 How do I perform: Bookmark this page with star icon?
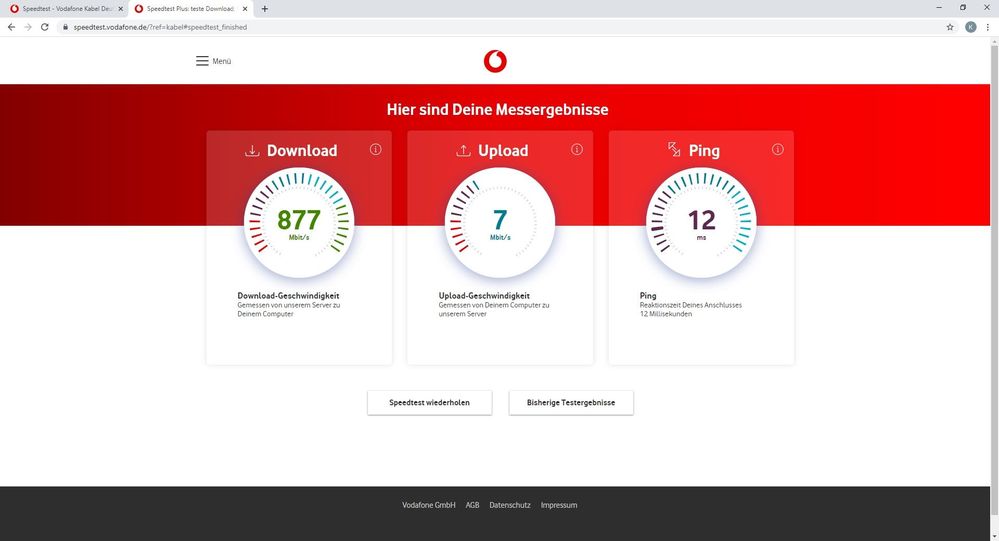pos(950,27)
